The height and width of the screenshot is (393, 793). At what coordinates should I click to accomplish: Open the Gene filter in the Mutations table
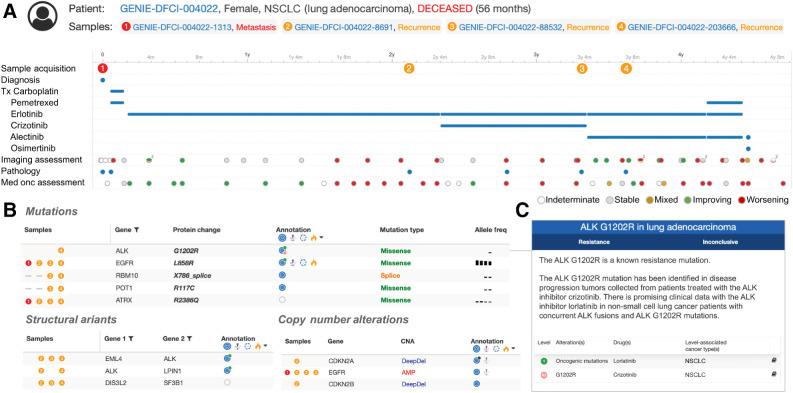(x=137, y=229)
